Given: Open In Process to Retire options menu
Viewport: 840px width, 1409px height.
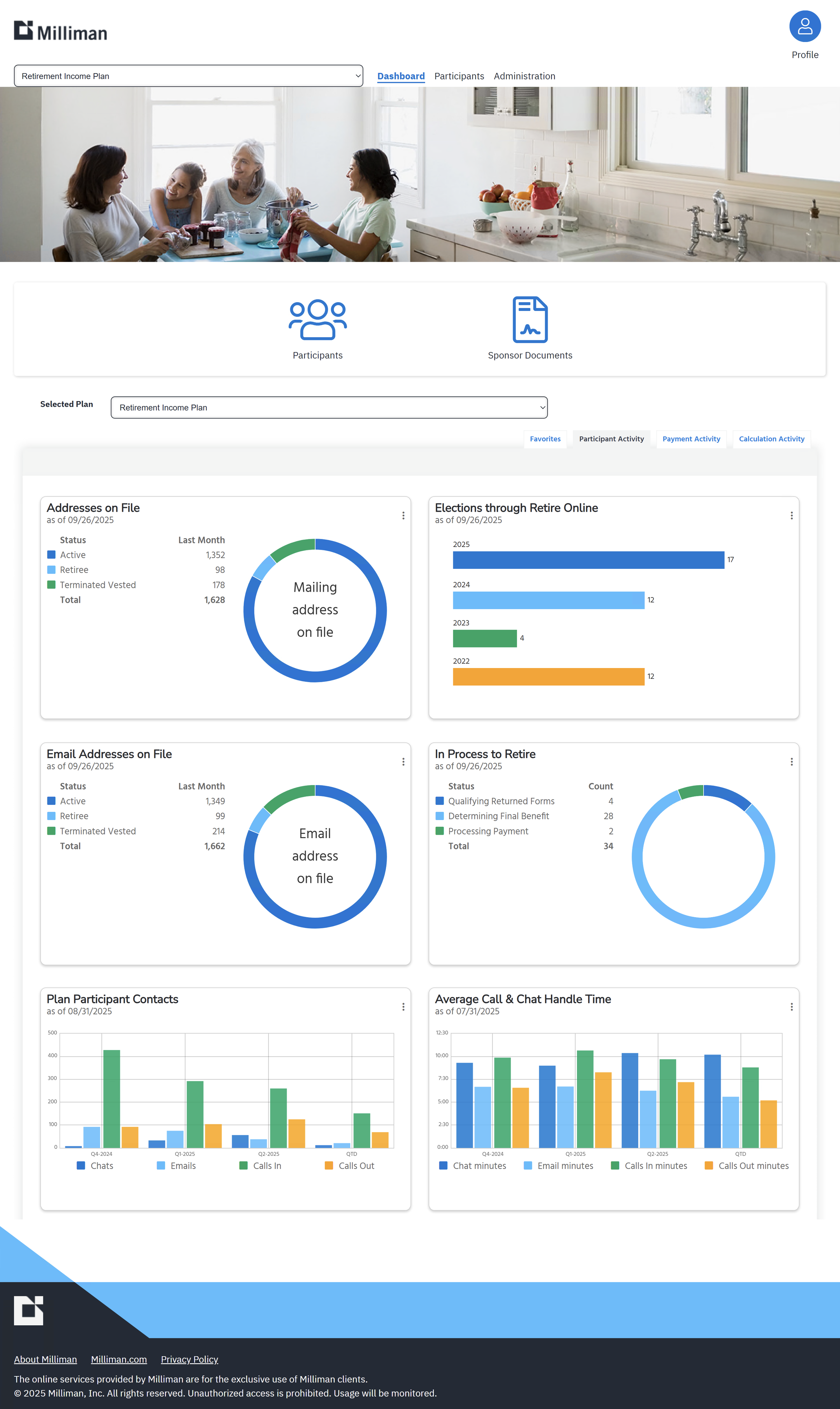Looking at the screenshot, I should [x=791, y=762].
